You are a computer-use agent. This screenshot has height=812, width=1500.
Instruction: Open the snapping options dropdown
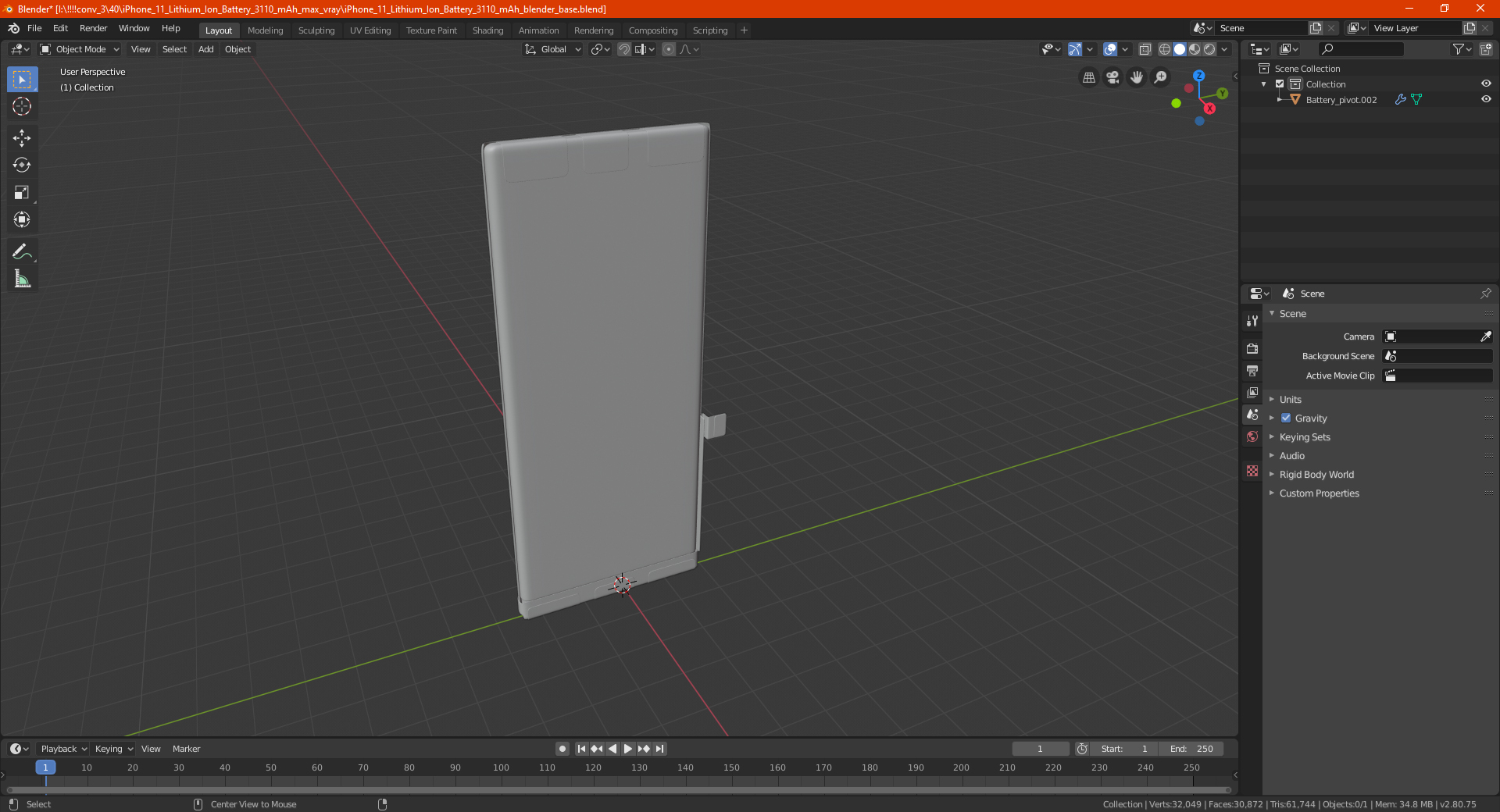coord(644,49)
